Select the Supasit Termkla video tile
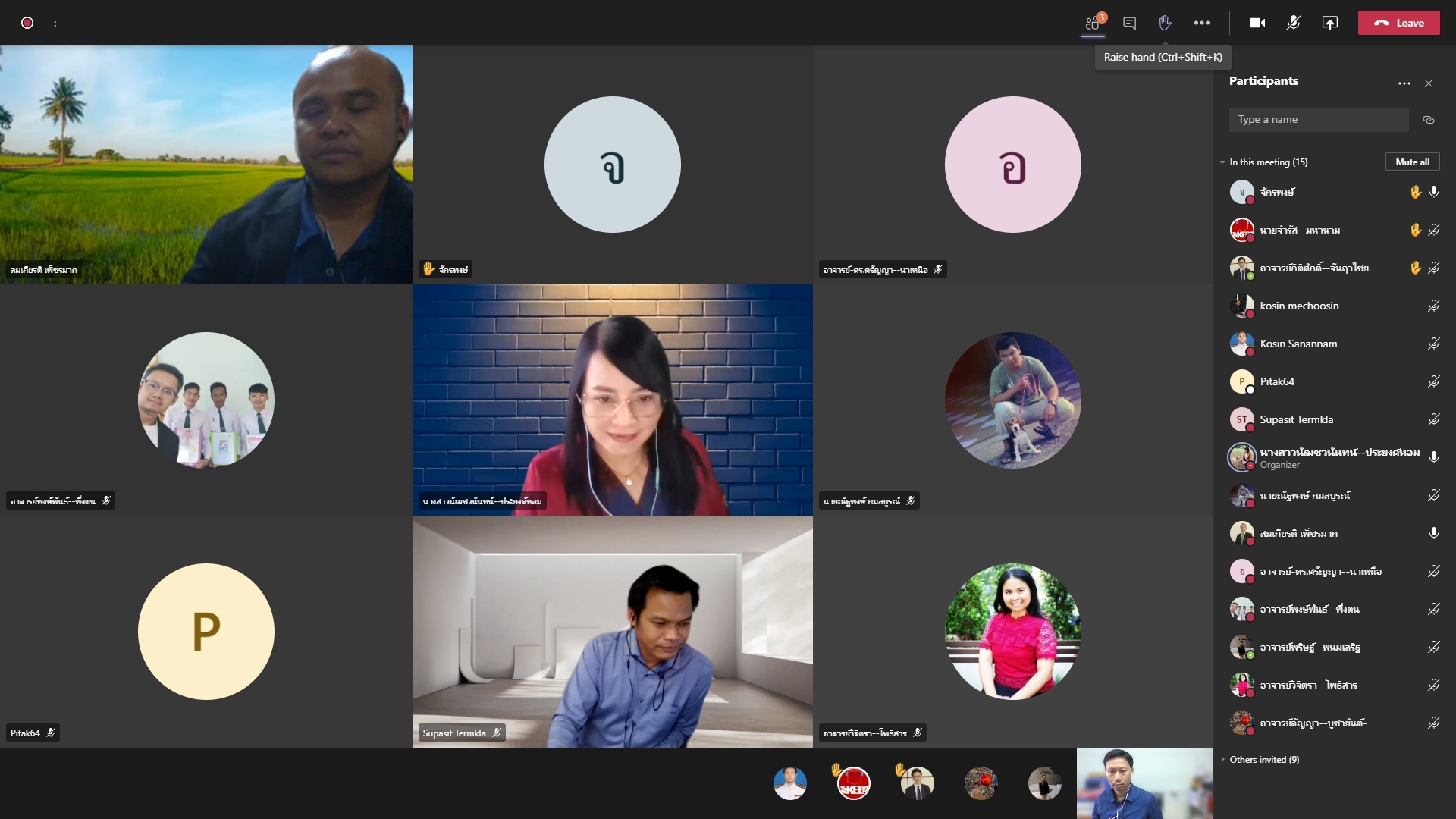 [x=612, y=631]
